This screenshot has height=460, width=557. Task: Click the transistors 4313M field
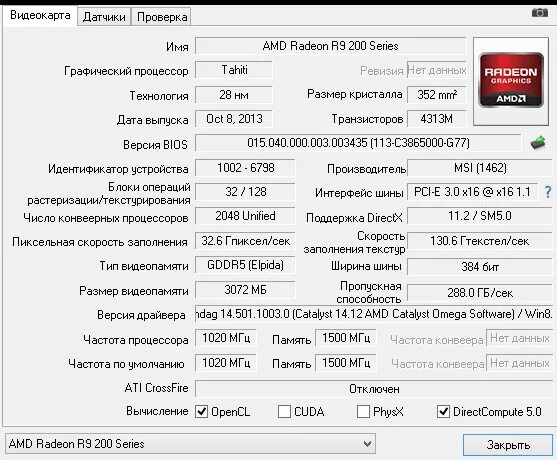pos(437,119)
